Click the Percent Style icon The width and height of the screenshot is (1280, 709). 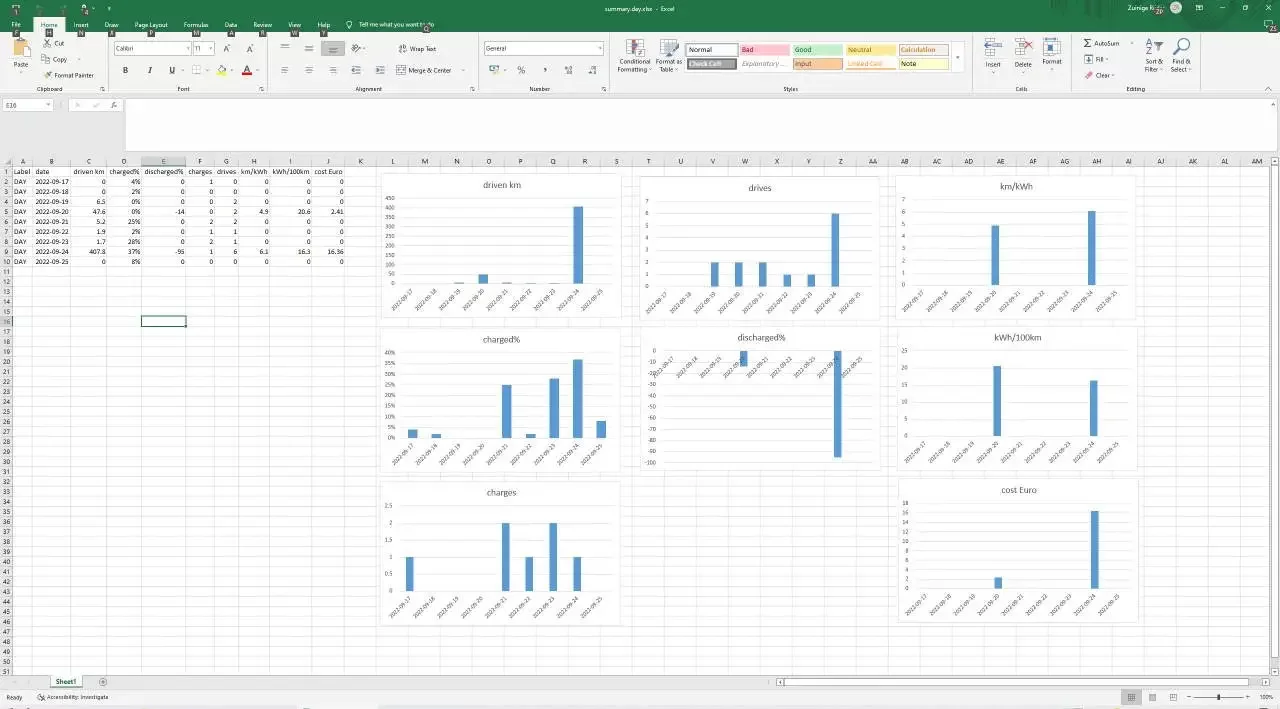click(521, 70)
